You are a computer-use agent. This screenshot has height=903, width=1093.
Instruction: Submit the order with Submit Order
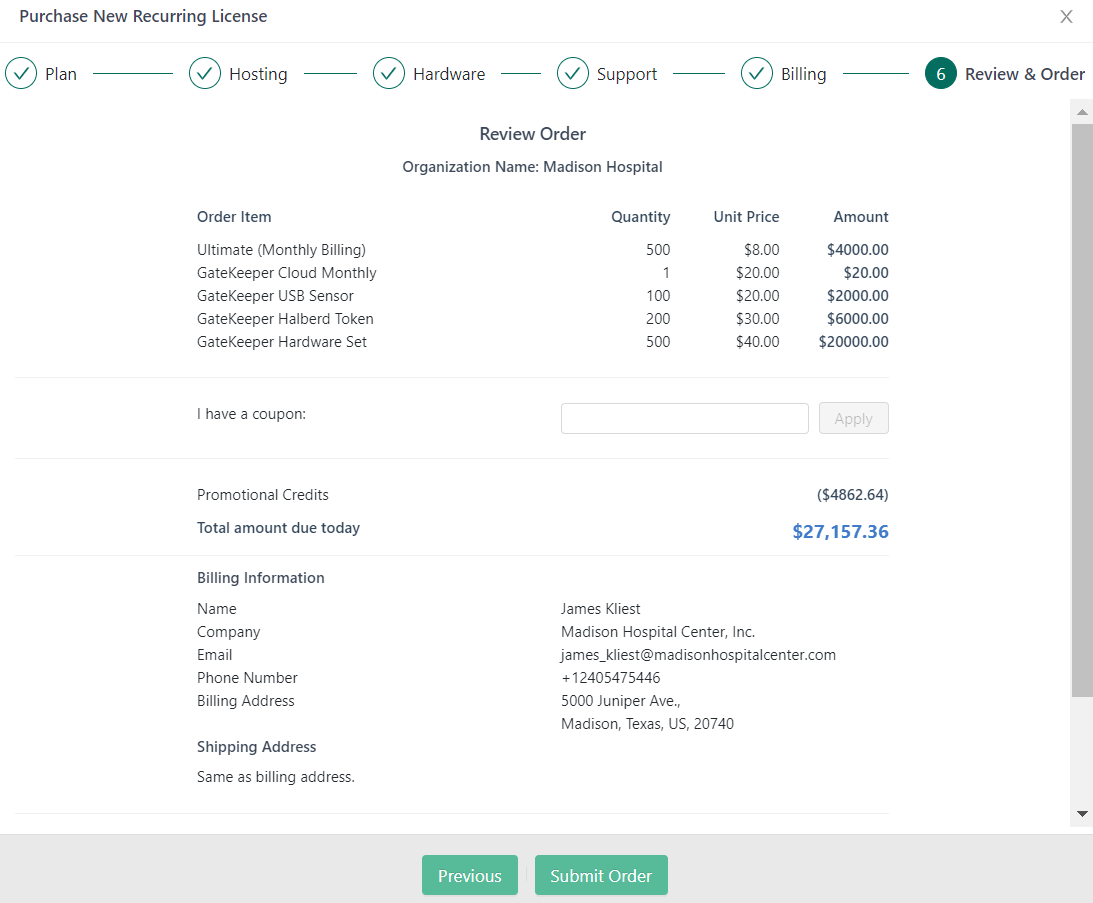[601, 875]
